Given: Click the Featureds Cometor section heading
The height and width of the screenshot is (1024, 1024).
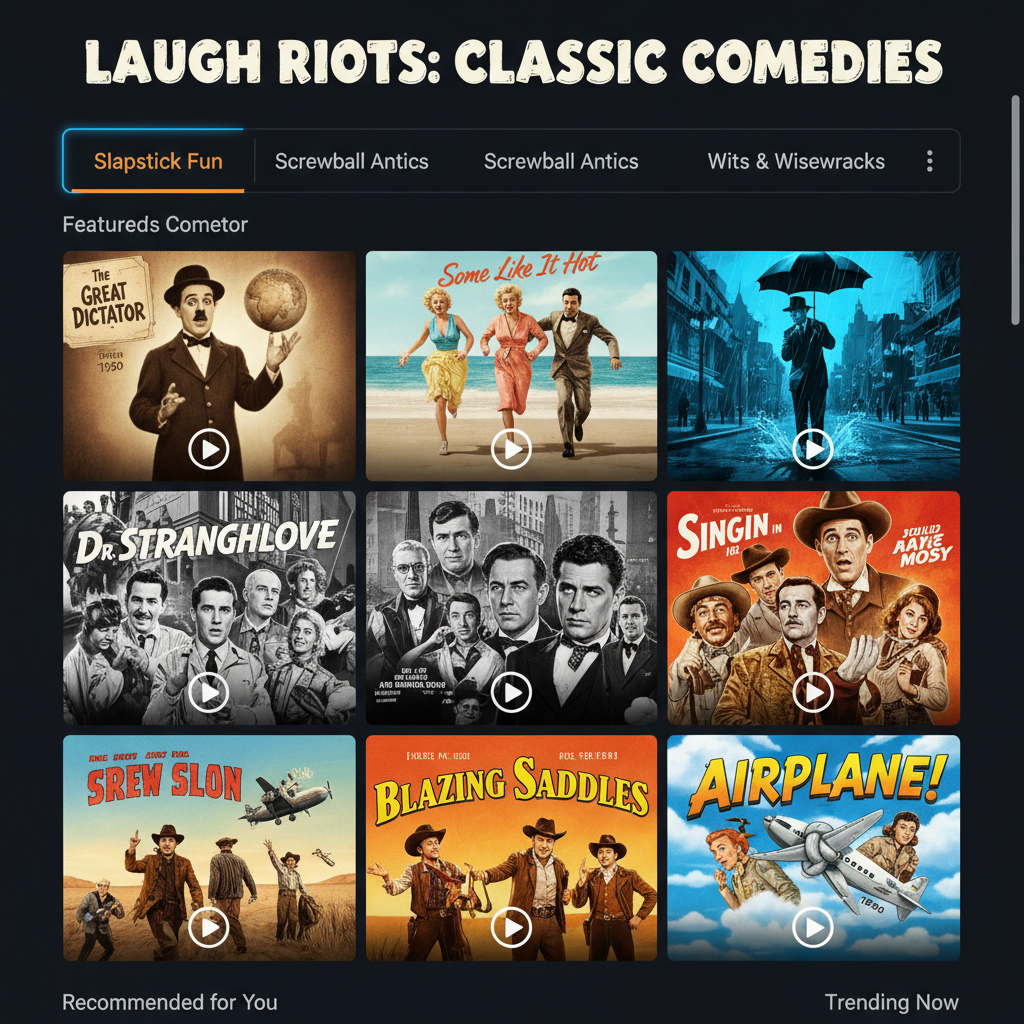Looking at the screenshot, I should pos(155,225).
